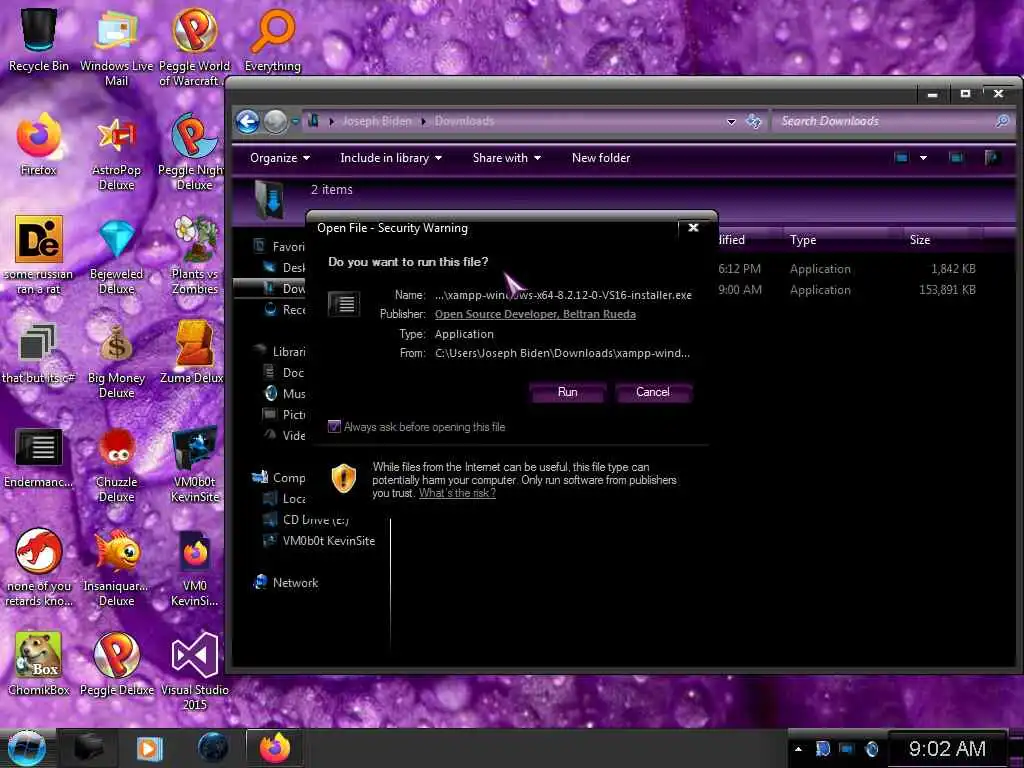1024x768 pixels.
Task: Select Network in the navigation pane
Action: click(286, 583)
